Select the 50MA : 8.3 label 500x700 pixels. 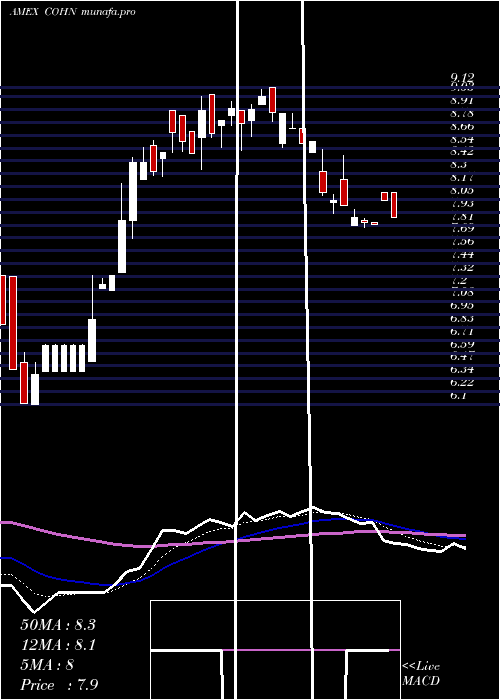[58, 625]
